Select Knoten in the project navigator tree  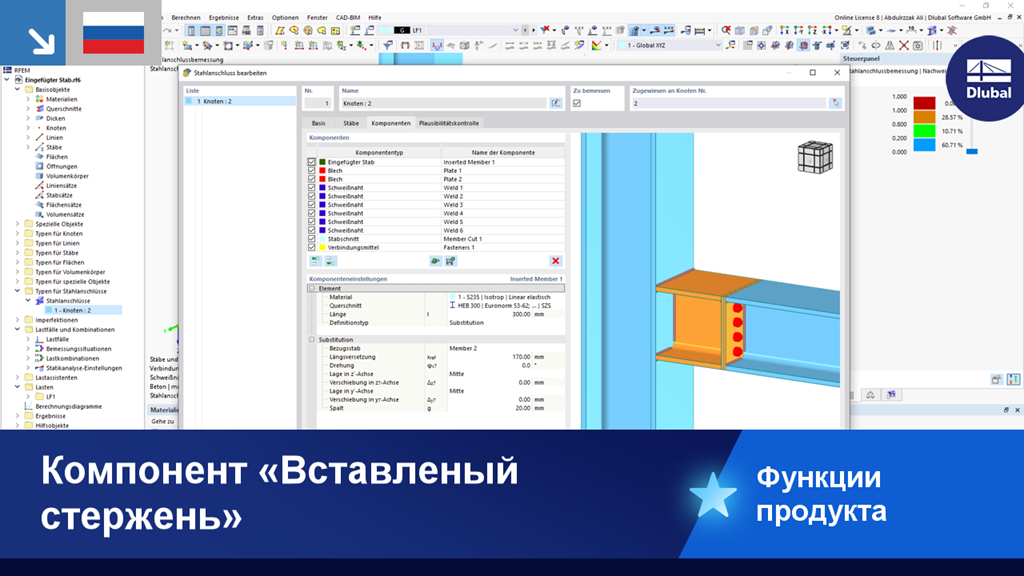[56, 127]
